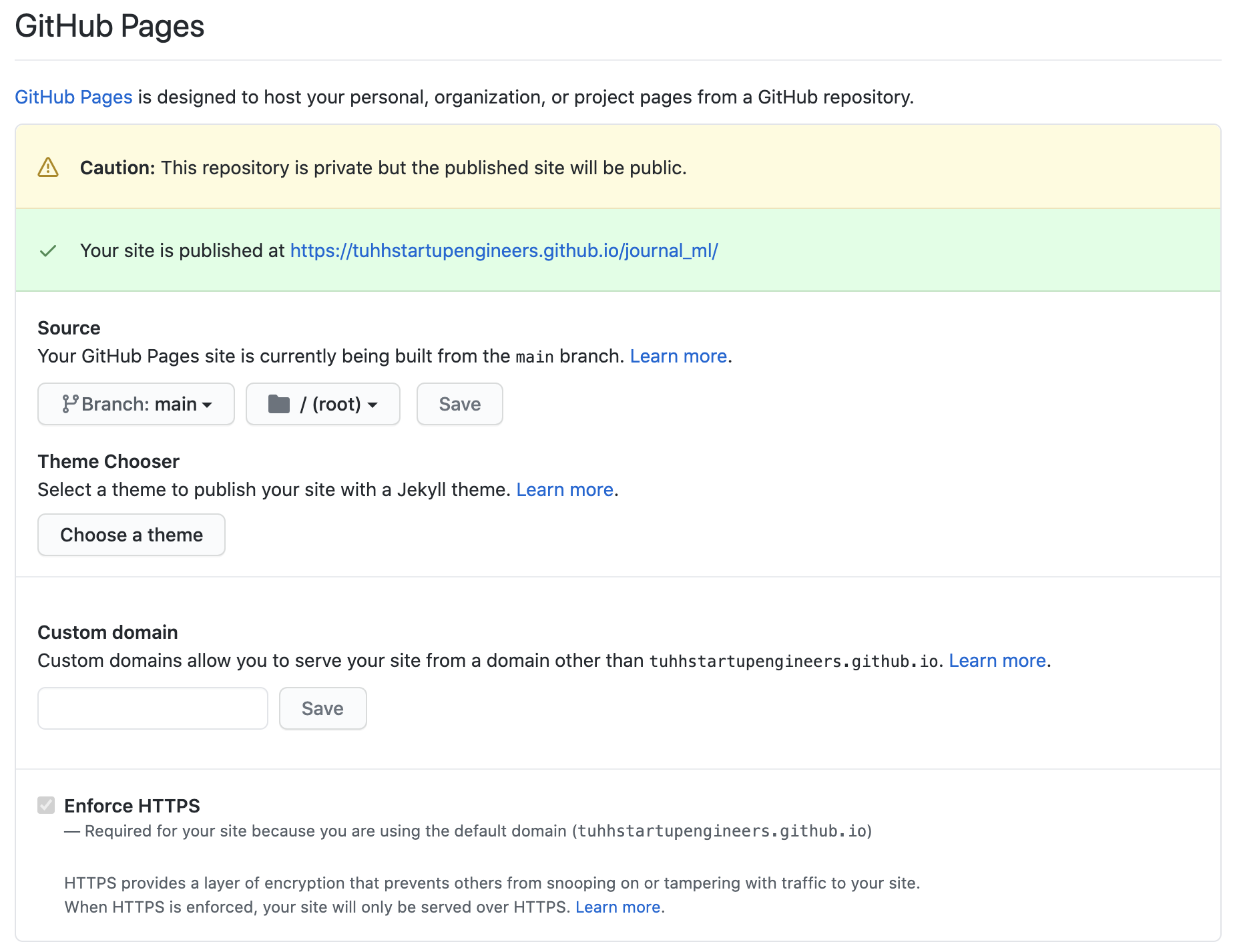Click the Theme Chooser heading
The height and width of the screenshot is (952, 1235).
point(108,462)
